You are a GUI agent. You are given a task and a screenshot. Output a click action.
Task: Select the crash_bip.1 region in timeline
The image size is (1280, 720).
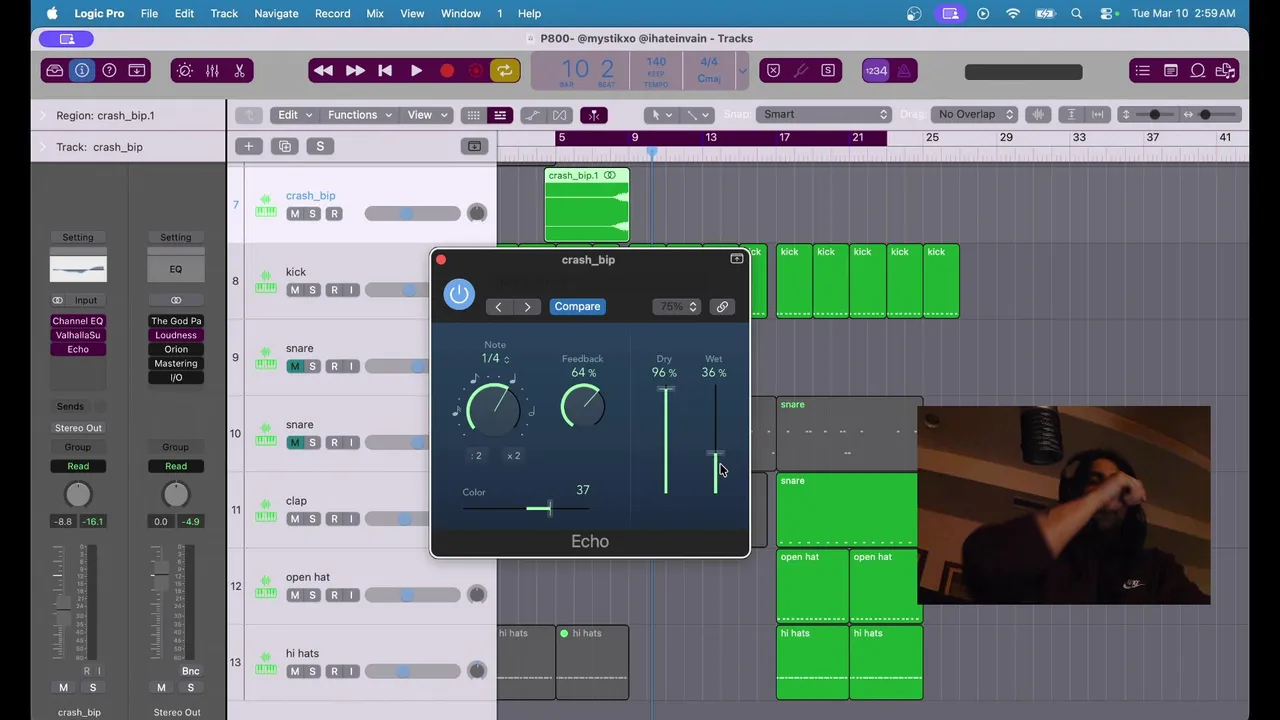587,205
